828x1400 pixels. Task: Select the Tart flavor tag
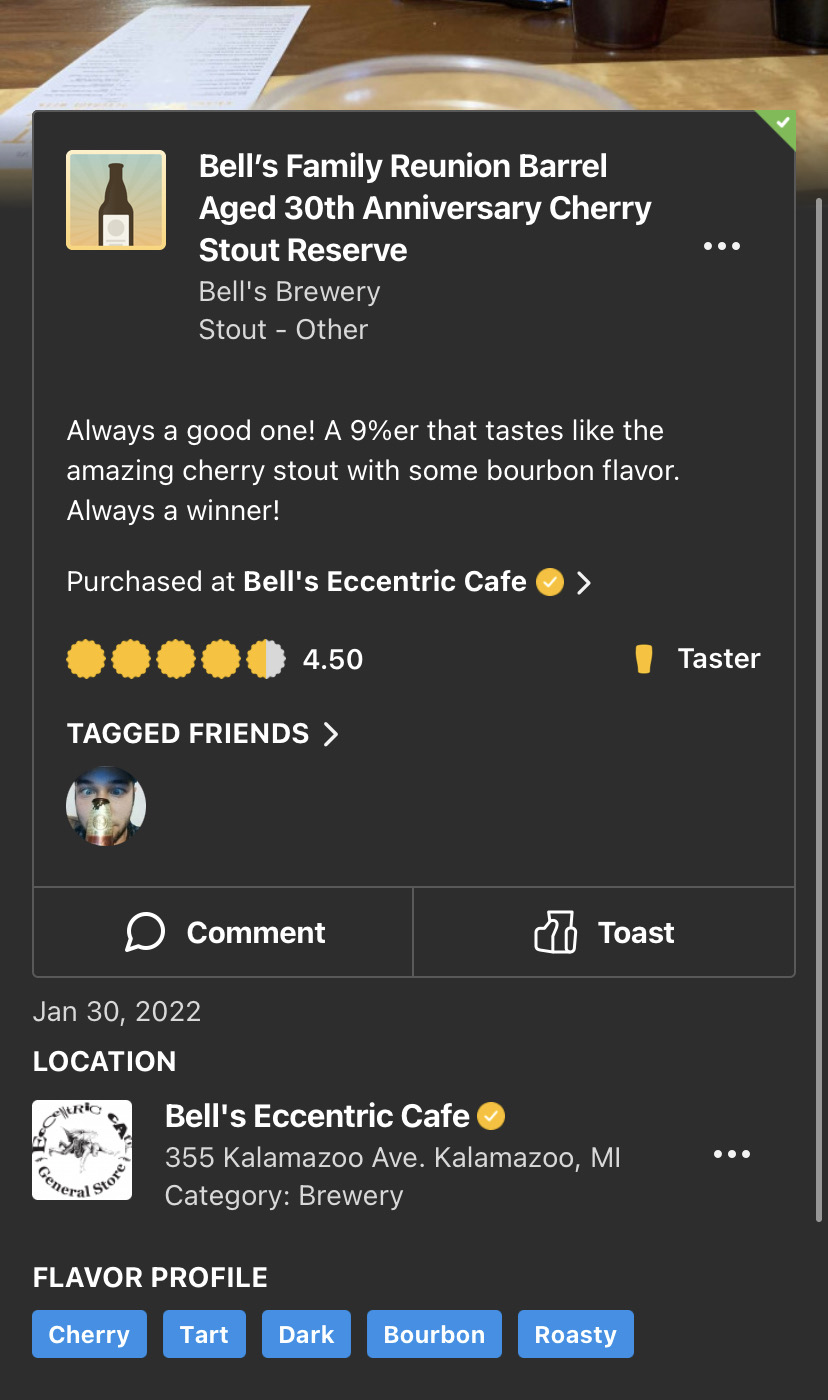tap(204, 1334)
